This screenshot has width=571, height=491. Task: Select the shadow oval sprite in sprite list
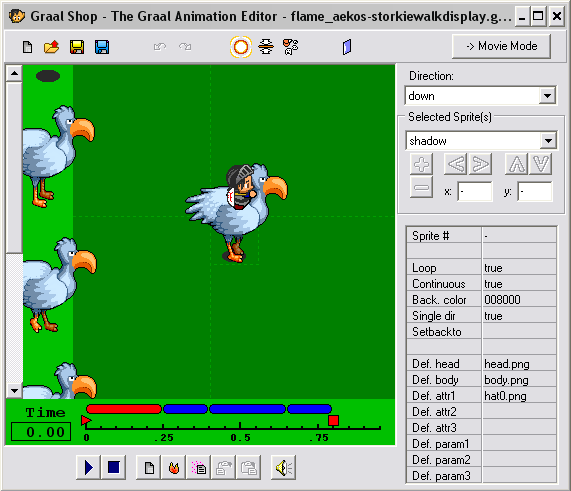click(x=48, y=76)
